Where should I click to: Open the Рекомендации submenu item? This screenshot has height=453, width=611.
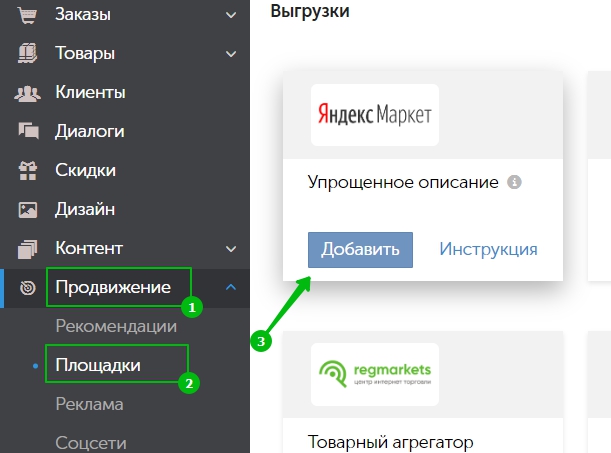click(x=116, y=326)
